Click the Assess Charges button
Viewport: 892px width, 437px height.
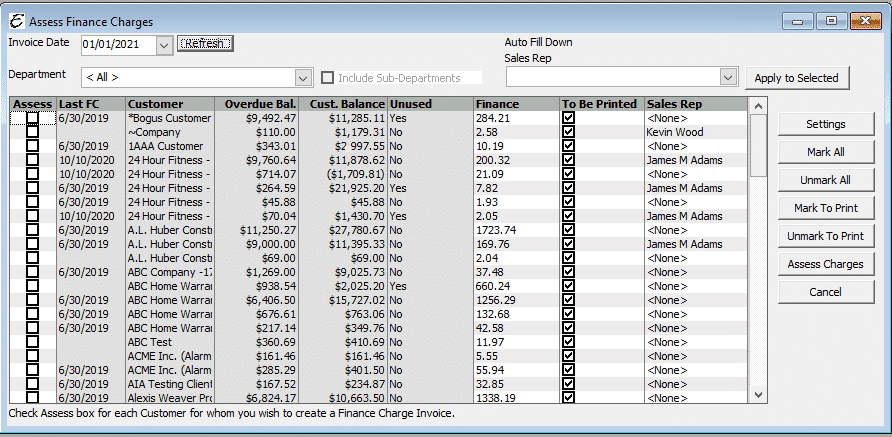(x=825, y=264)
